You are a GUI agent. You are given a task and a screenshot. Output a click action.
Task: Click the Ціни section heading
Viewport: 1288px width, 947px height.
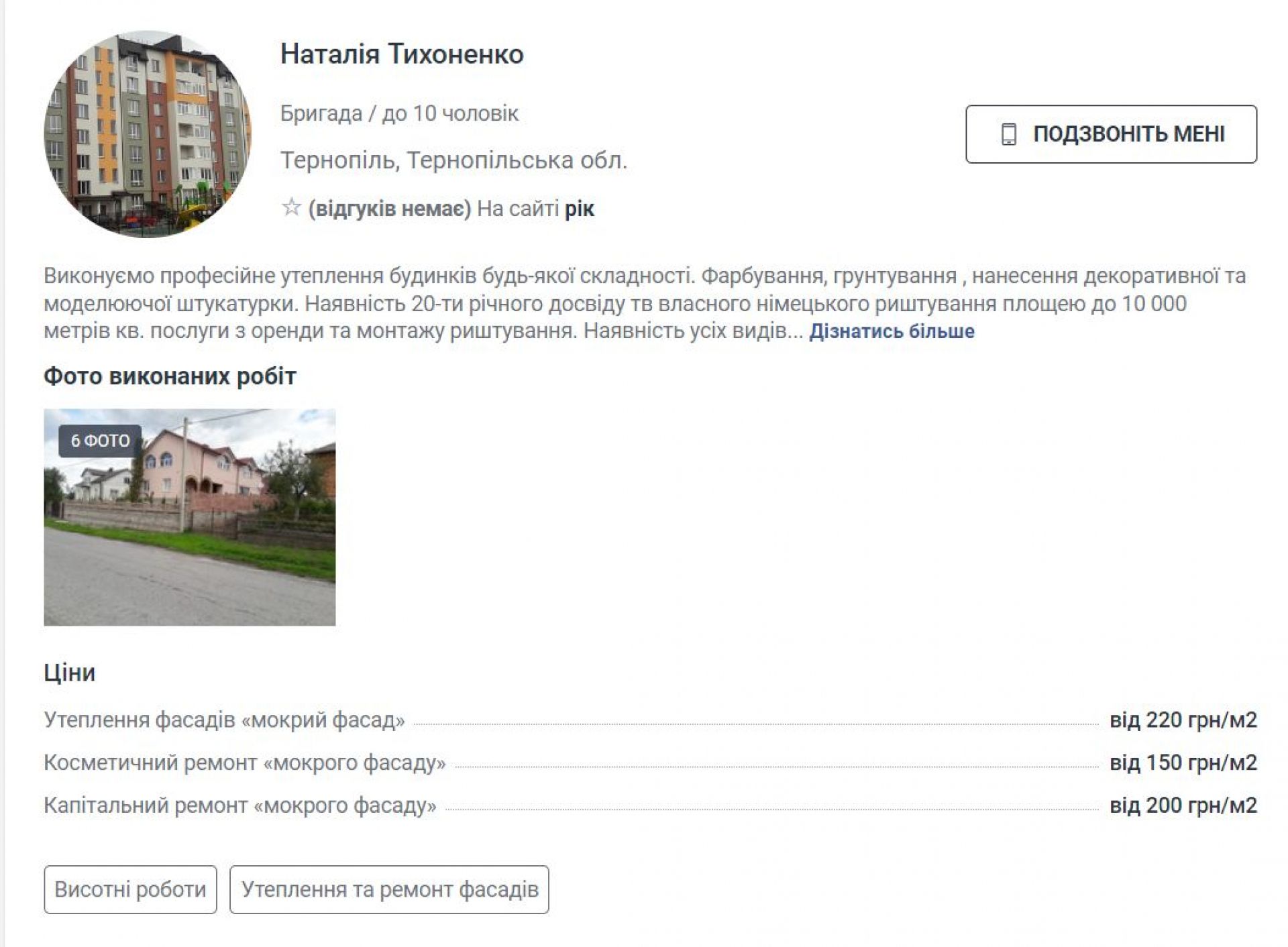(x=70, y=672)
